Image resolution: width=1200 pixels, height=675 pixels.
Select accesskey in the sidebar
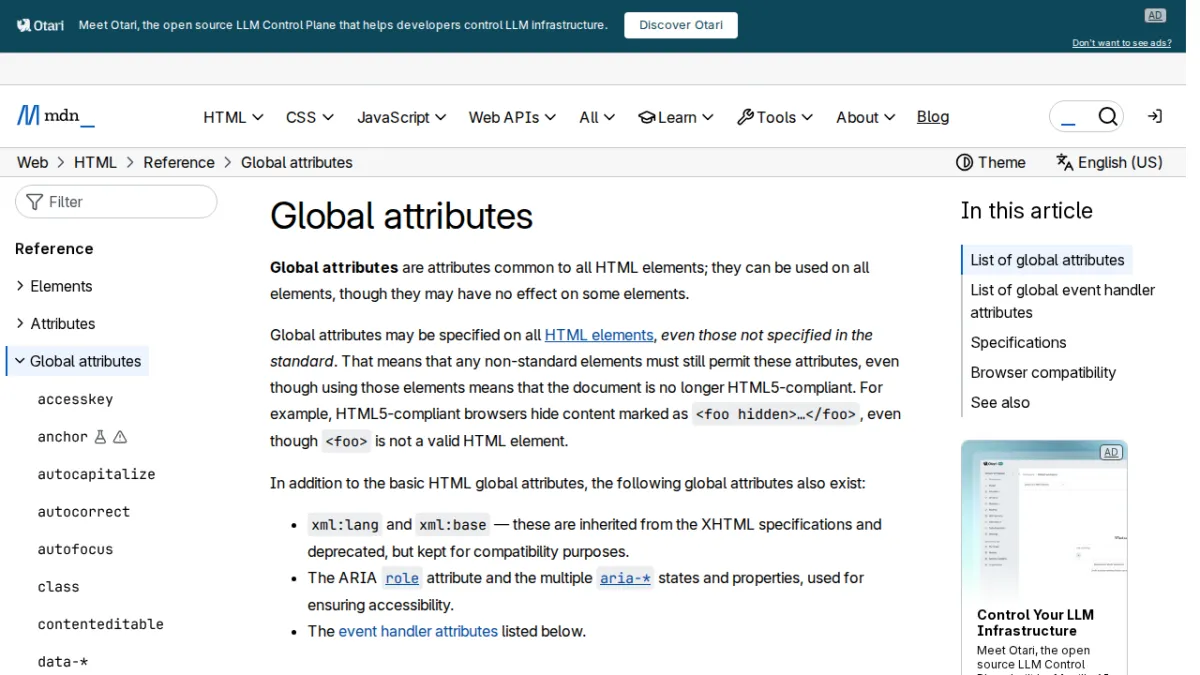click(75, 399)
